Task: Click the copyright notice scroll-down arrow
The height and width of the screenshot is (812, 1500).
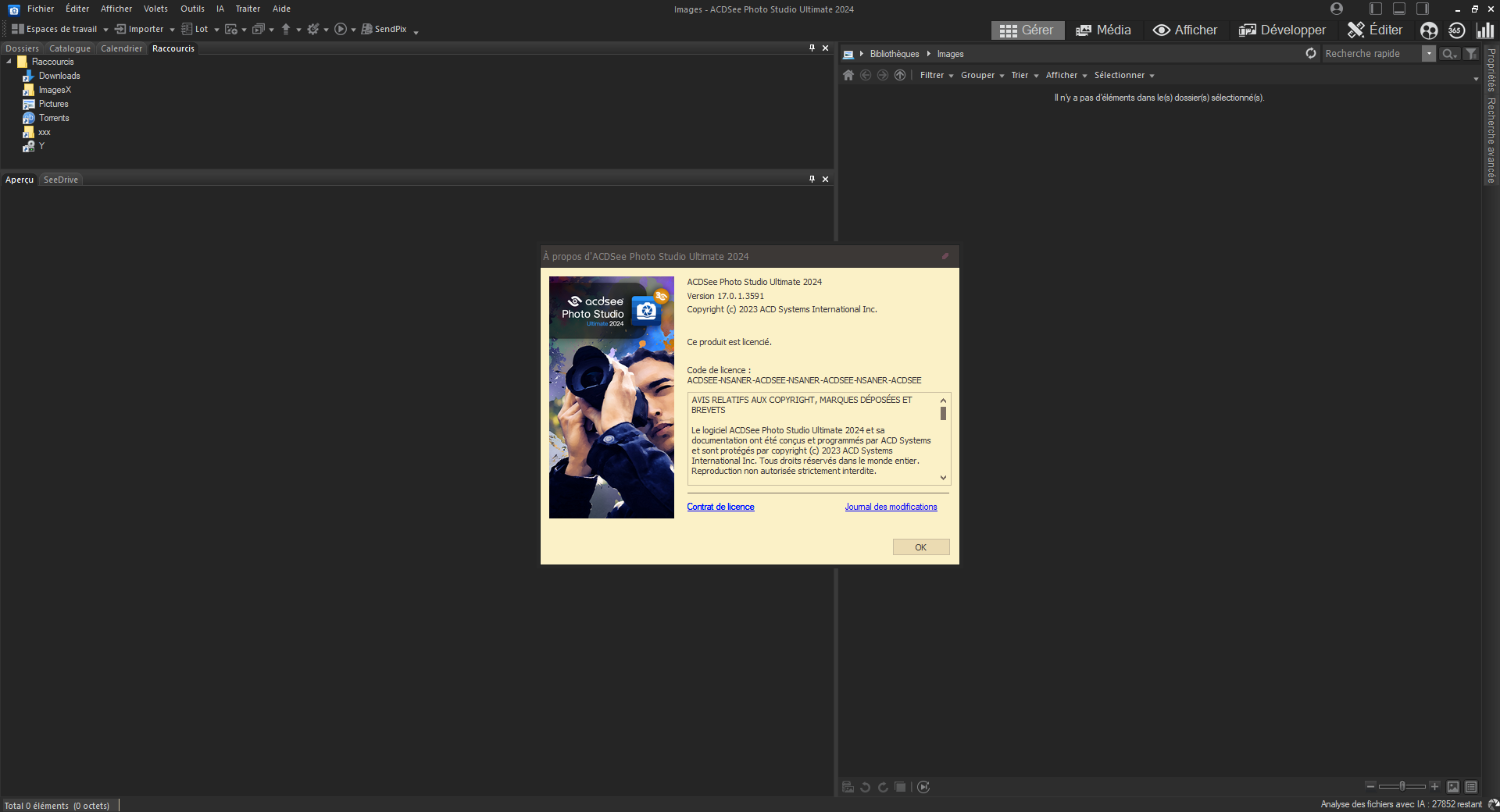Action: tap(943, 478)
